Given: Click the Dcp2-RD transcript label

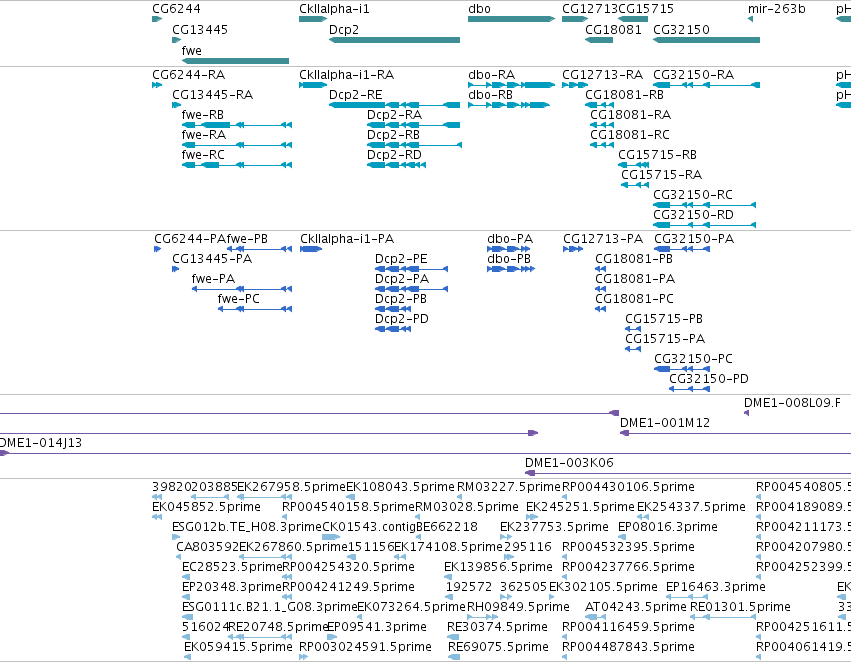Looking at the screenshot, I should (x=394, y=155).
